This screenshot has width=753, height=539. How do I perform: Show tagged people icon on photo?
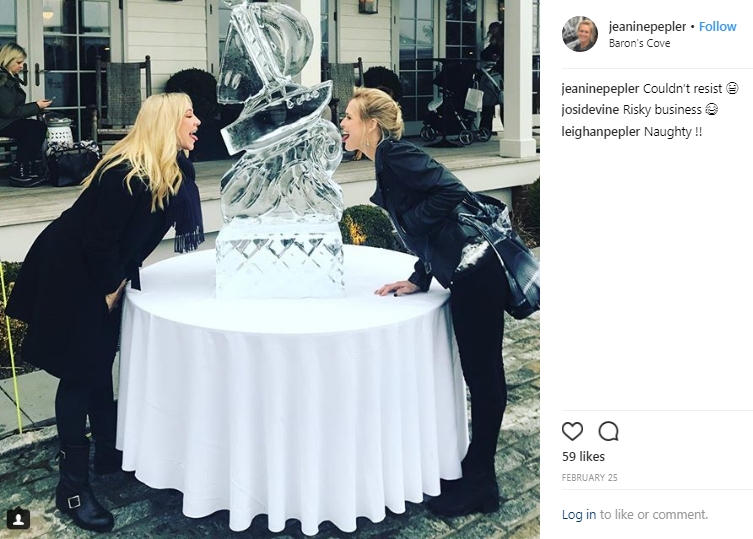(18, 519)
